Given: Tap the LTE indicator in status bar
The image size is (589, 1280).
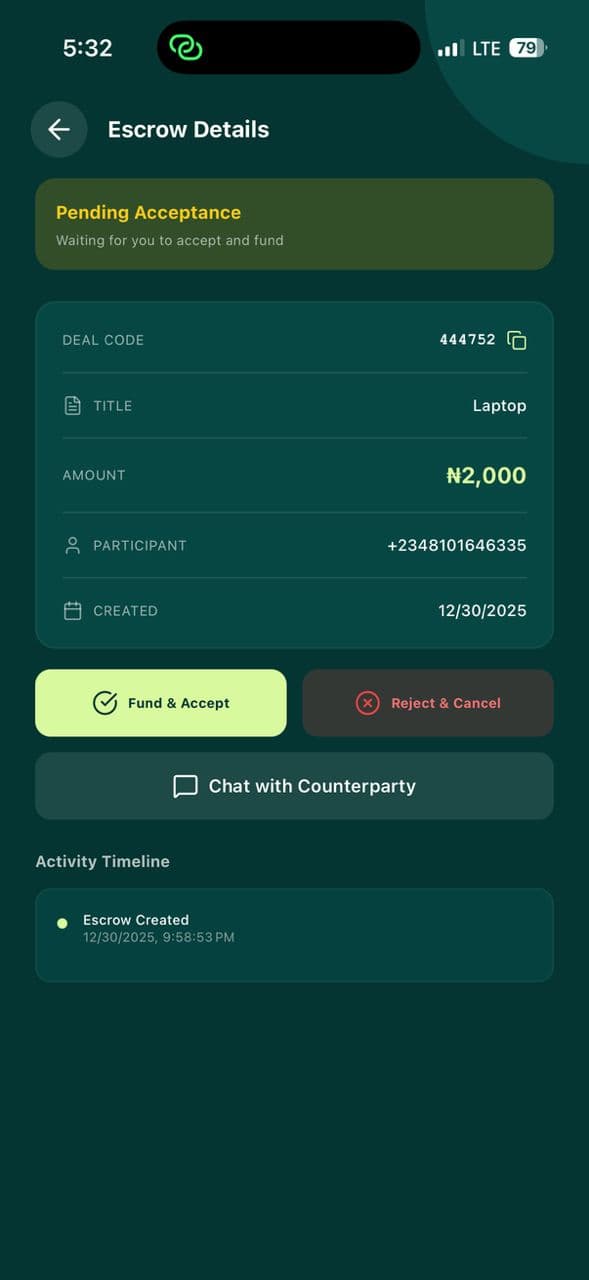Looking at the screenshot, I should (487, 47).
